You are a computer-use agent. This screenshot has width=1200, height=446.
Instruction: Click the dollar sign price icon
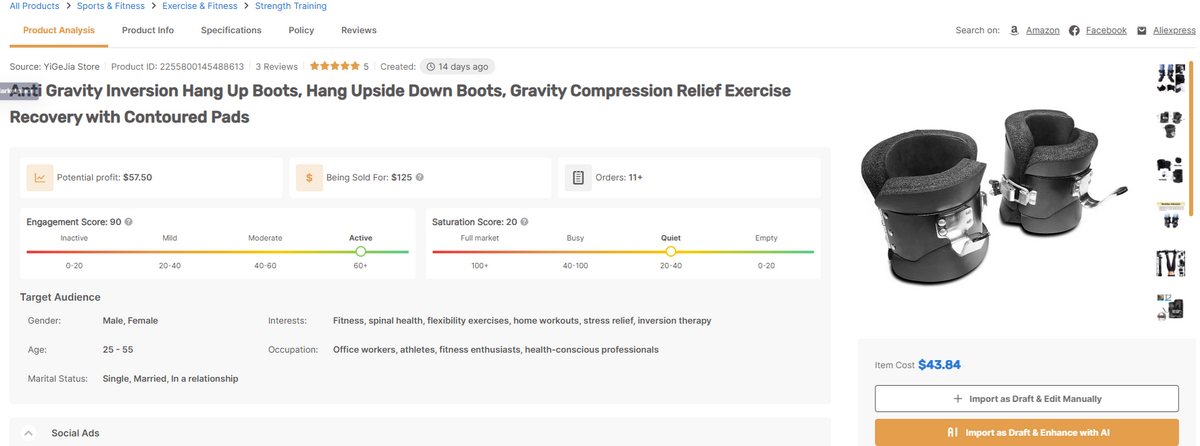pos(309,177)
